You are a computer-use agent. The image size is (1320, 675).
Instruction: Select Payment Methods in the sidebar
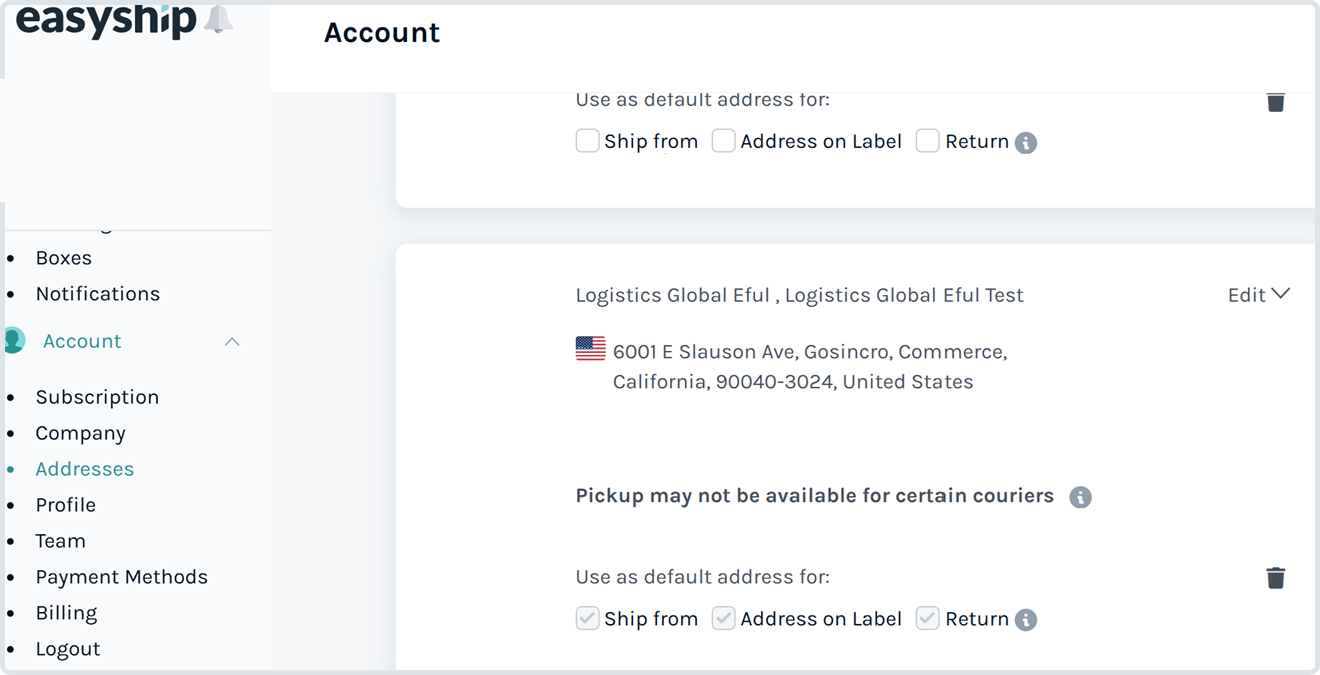[x=121, y=577]
